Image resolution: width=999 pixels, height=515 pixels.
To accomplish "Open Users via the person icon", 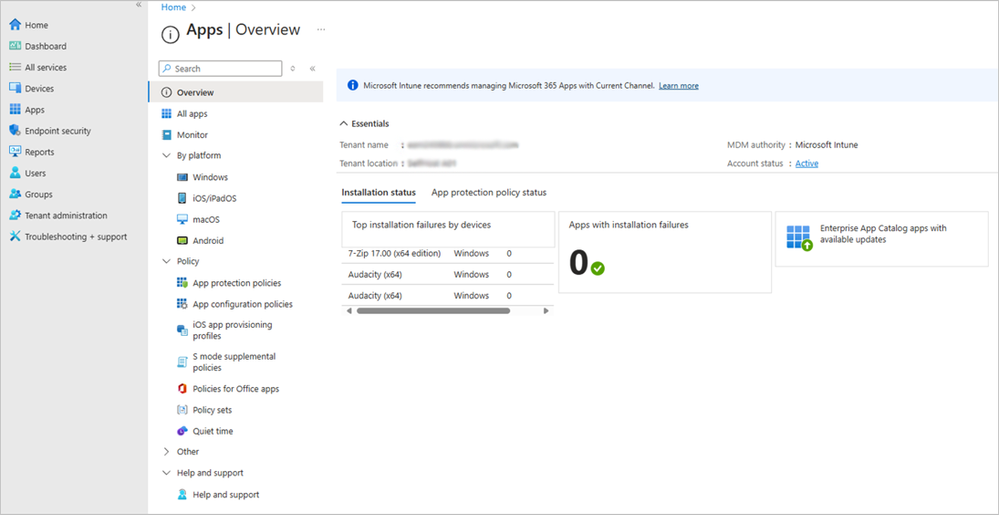I will [15, 173].
